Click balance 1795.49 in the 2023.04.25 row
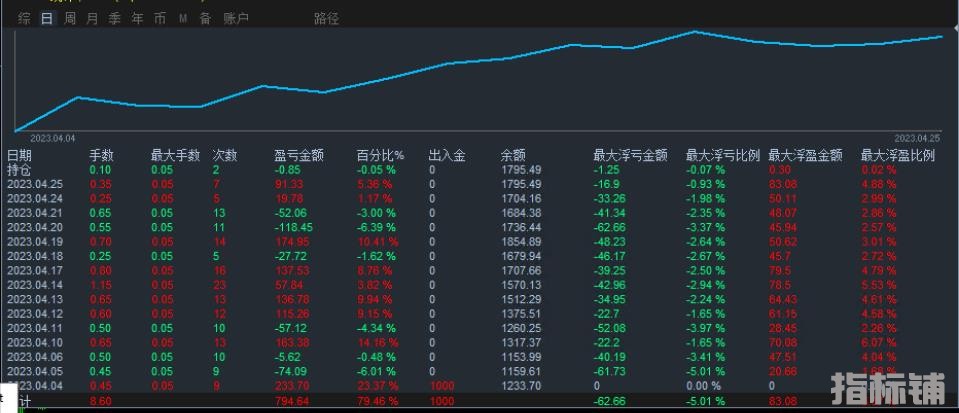 [521, 184]
